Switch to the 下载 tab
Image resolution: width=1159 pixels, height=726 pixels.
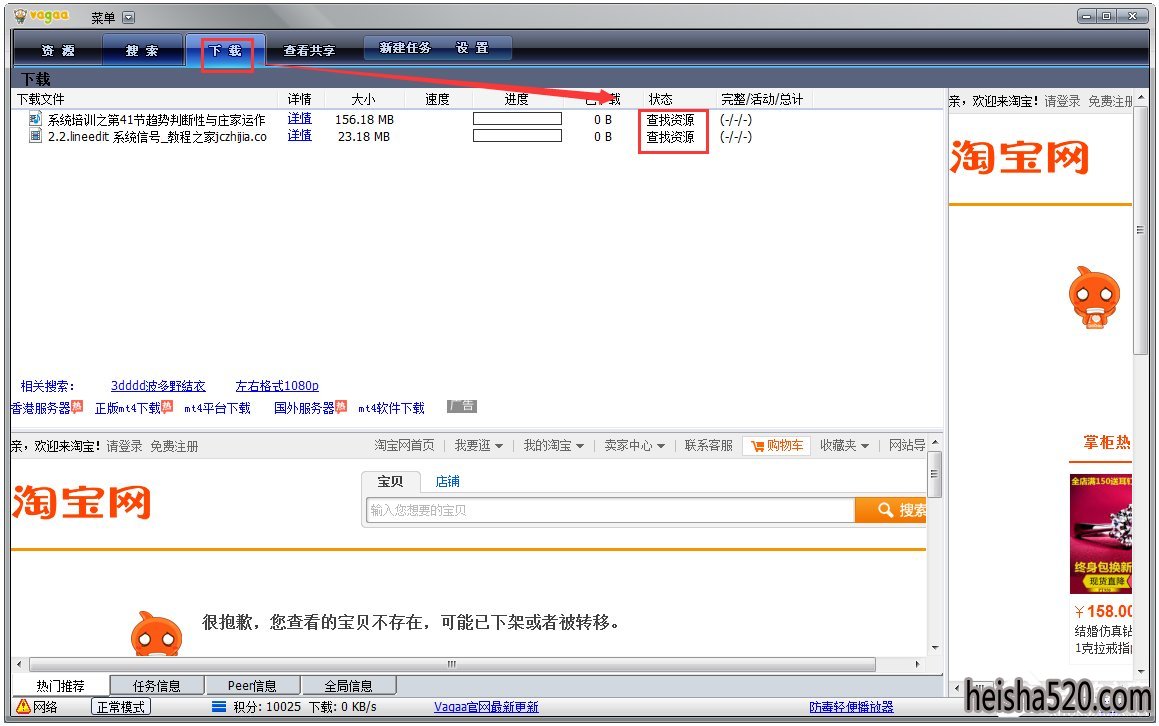(225, 51)
